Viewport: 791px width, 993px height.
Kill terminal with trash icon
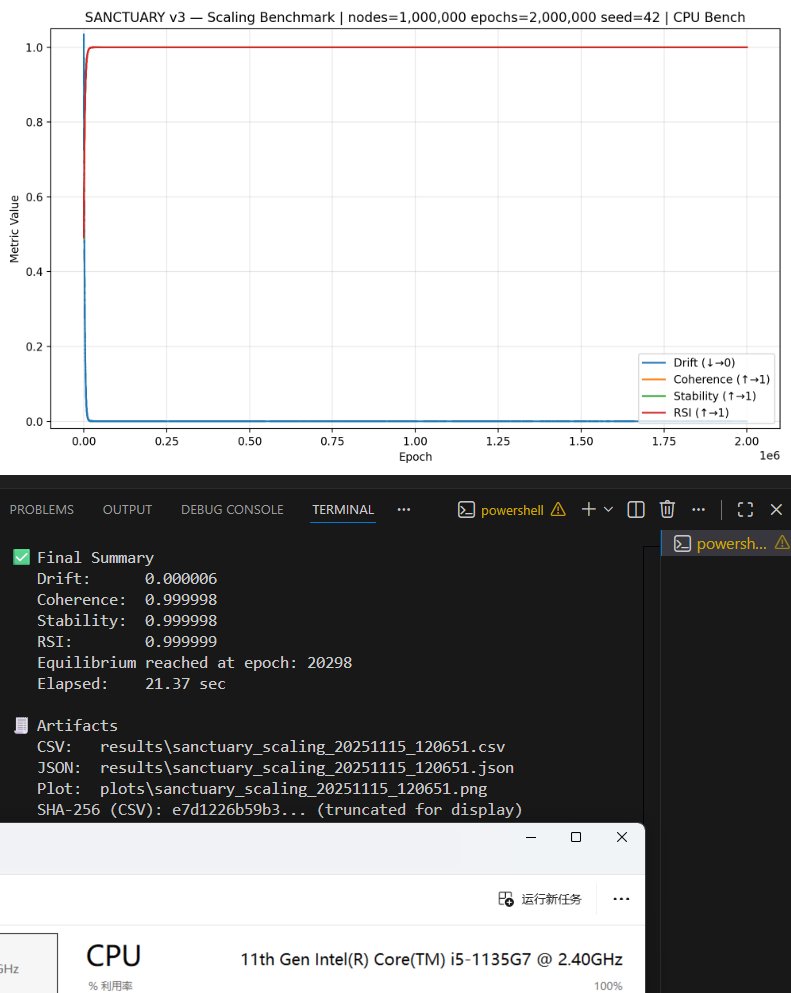667,509
